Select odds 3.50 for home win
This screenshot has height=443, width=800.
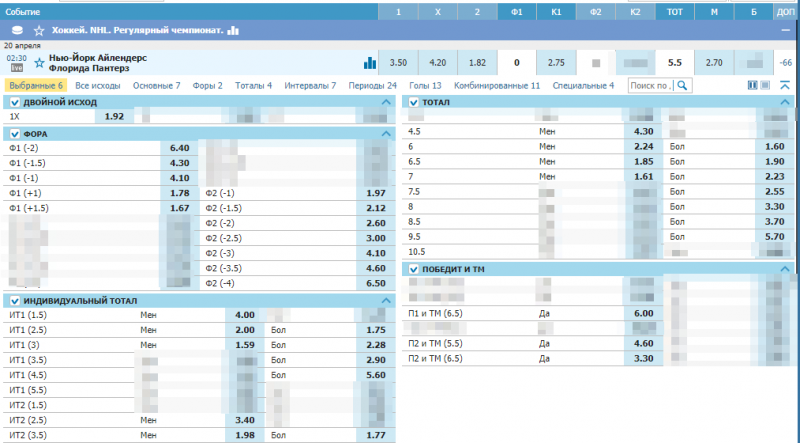tap(398, 63)
